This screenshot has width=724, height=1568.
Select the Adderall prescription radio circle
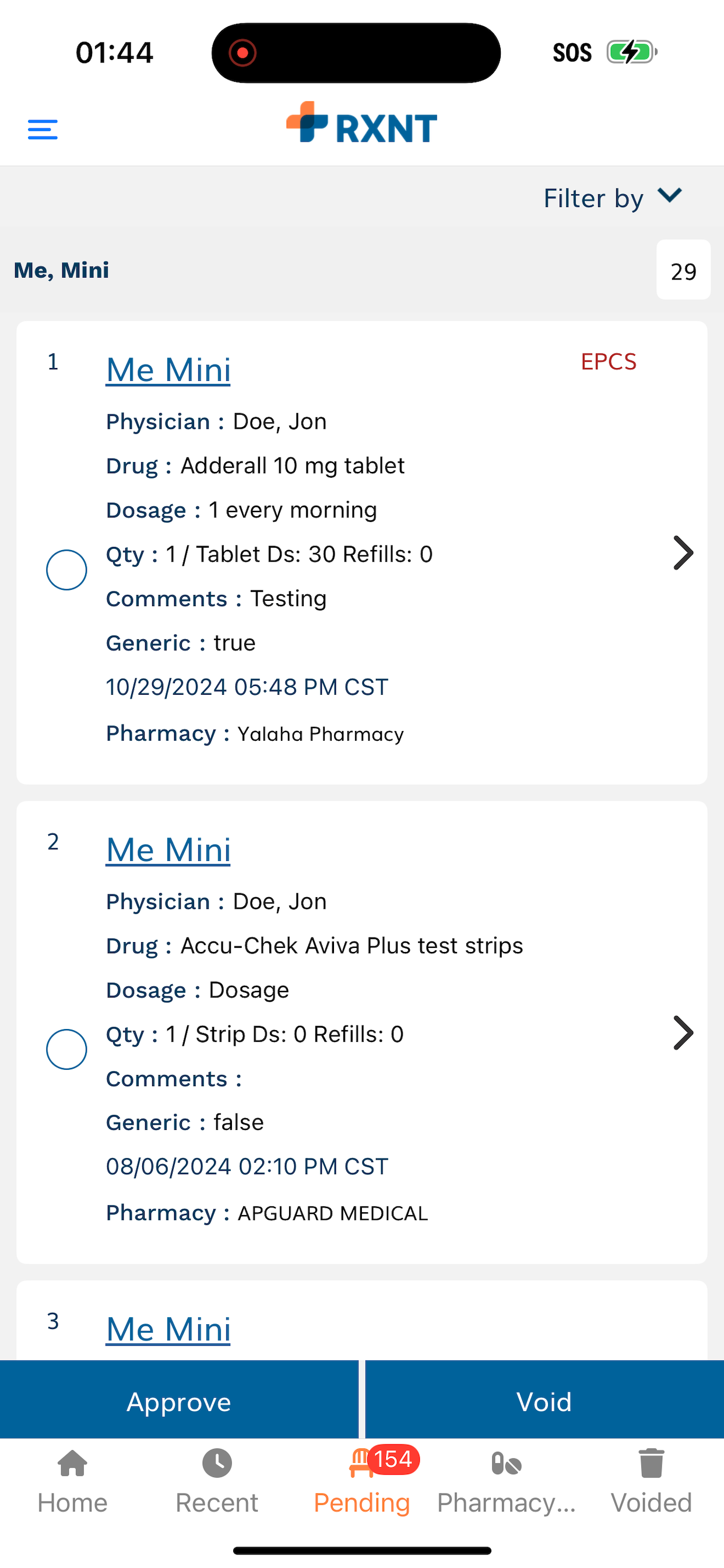(66, 570)
